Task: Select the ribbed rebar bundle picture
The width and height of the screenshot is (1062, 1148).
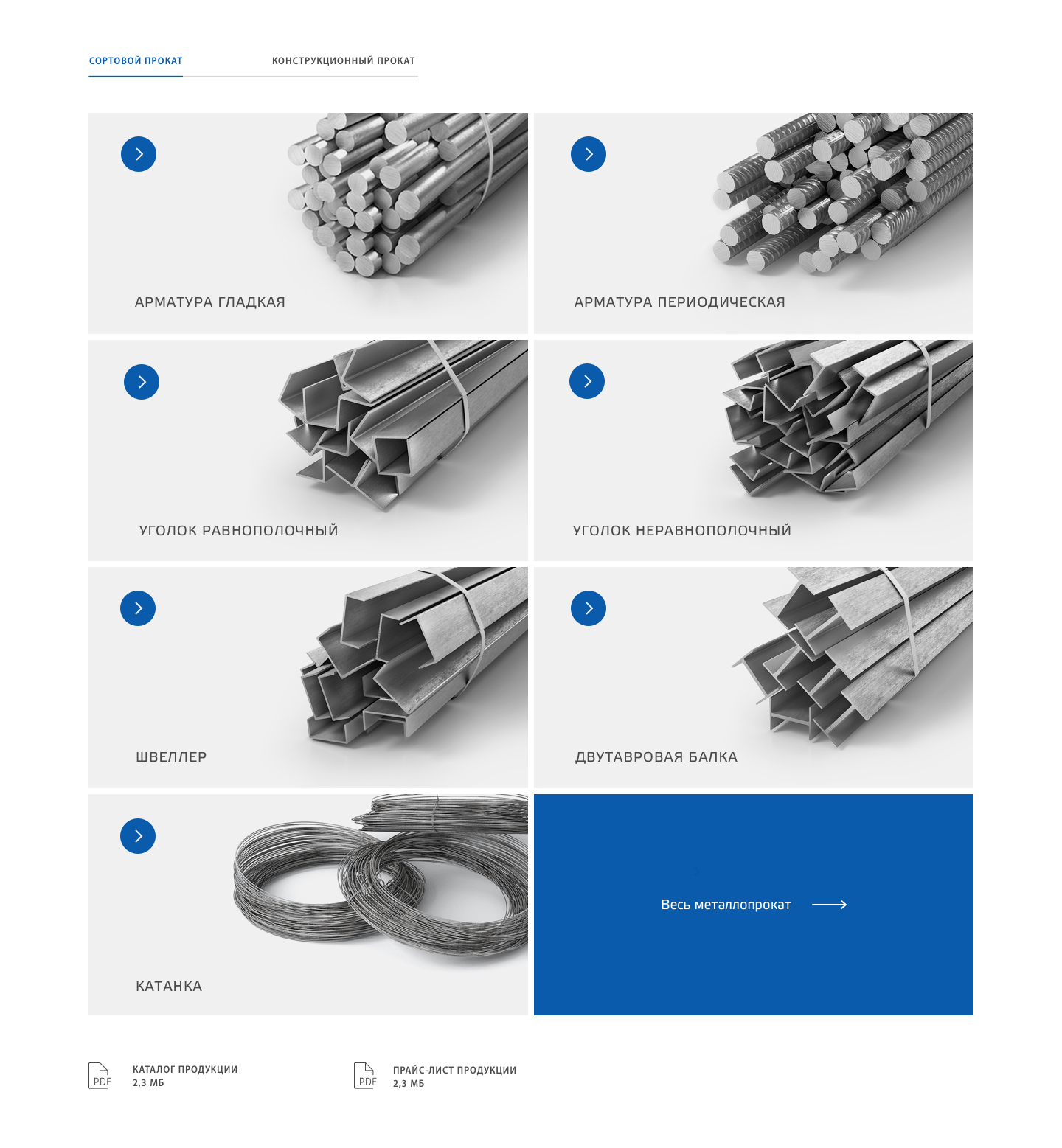Action: pos(842,193)
